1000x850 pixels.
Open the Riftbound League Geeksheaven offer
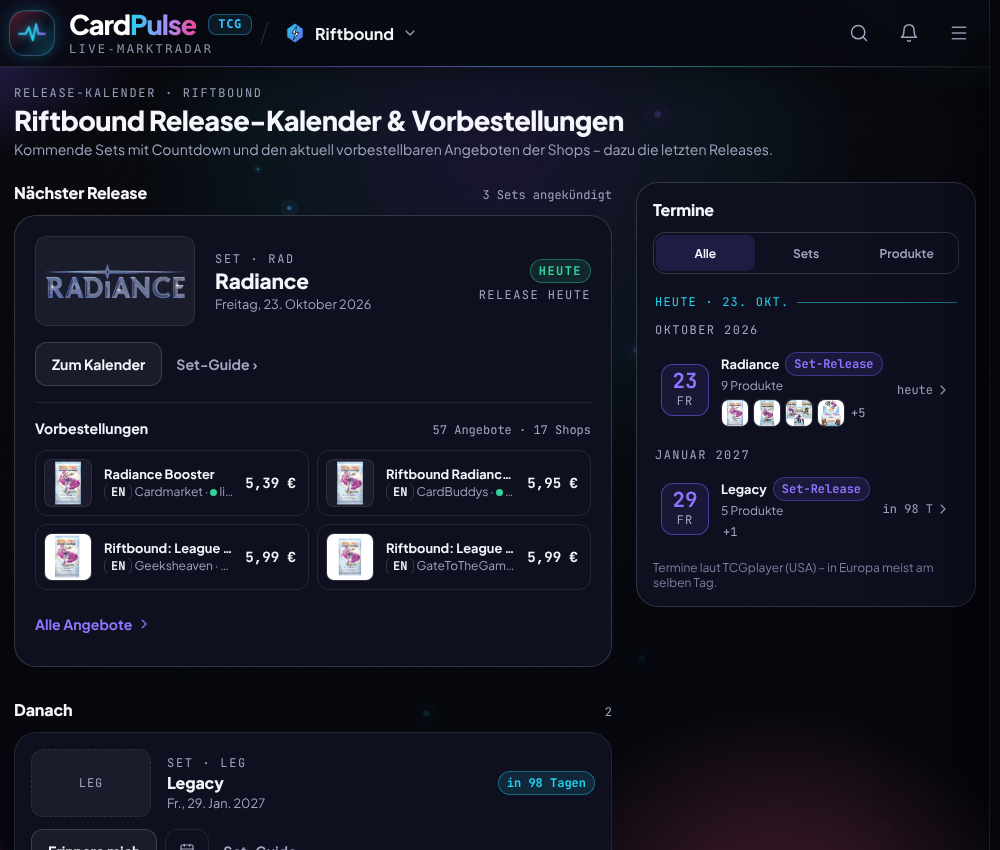point(172,557)
